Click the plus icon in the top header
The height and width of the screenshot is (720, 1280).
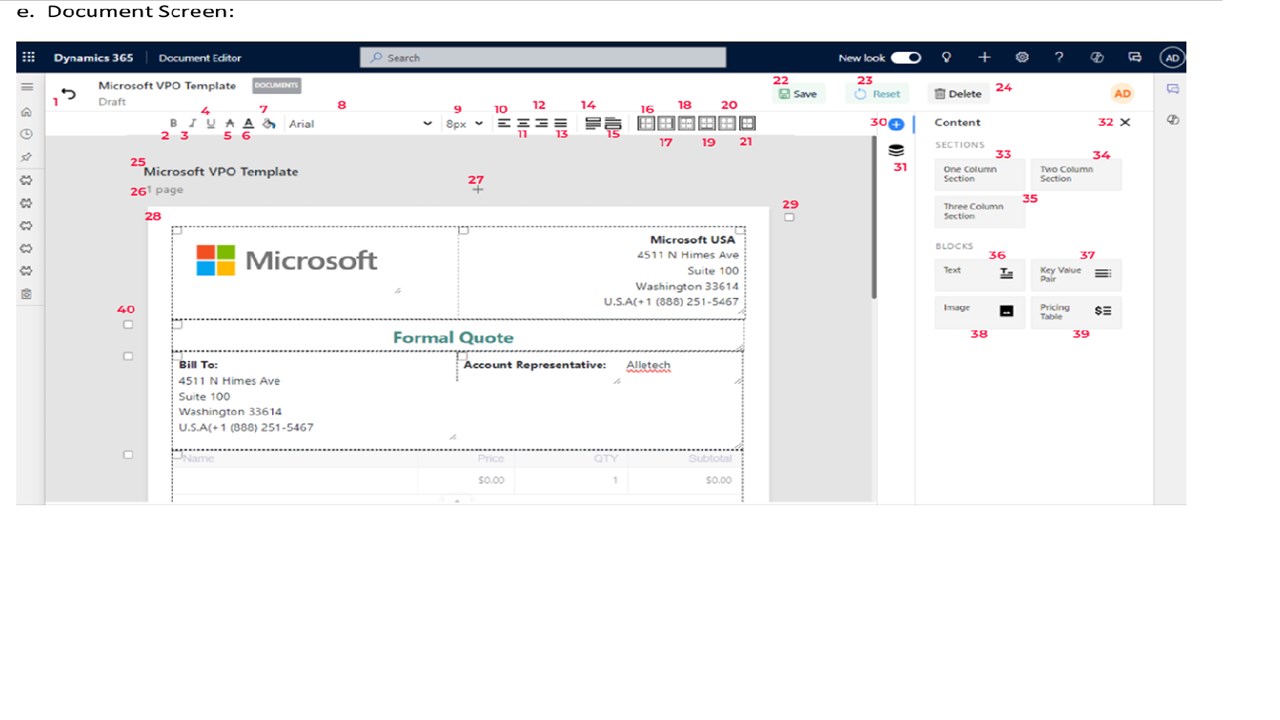[984, 58]
